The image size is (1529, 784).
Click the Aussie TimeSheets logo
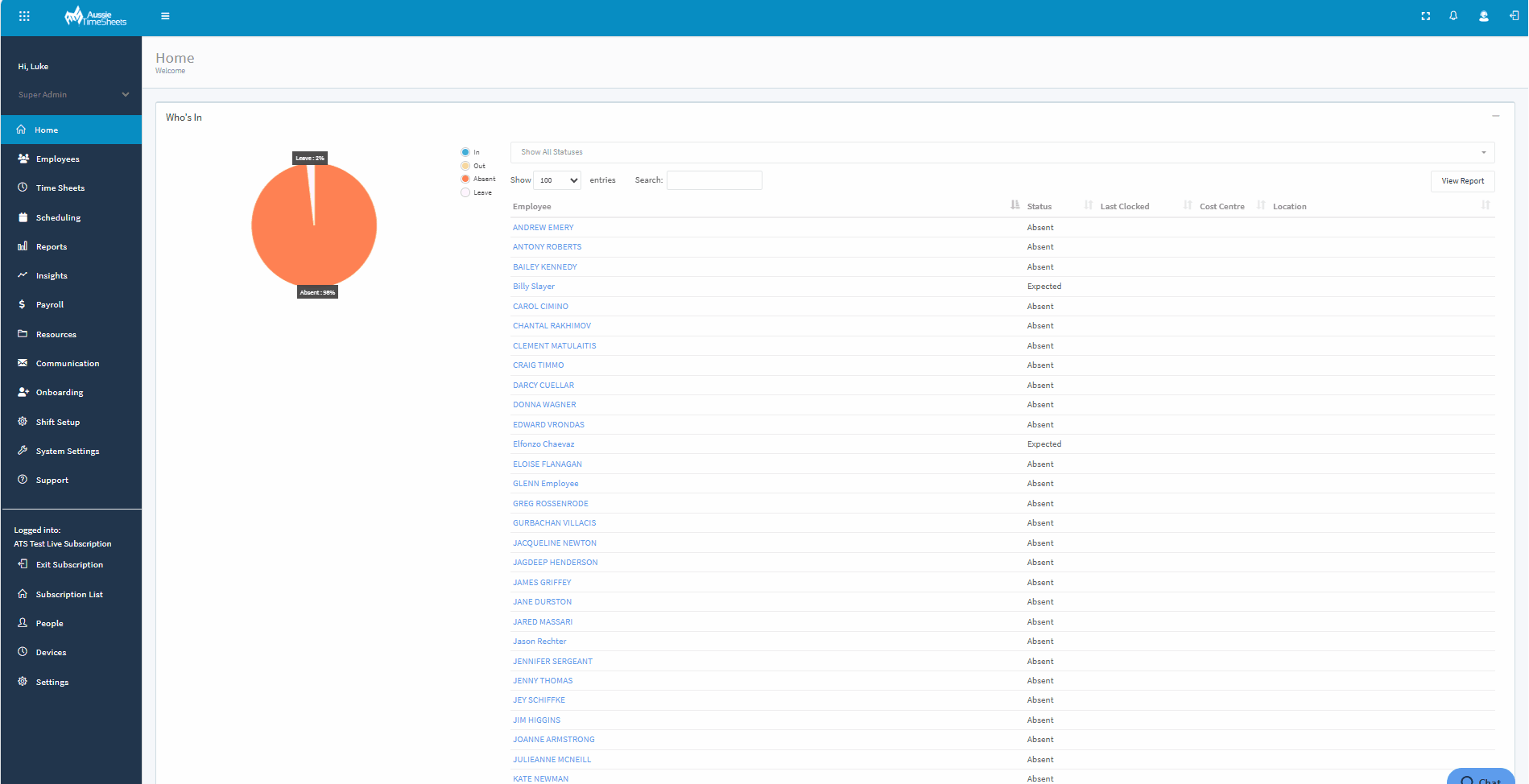point(94,16)
